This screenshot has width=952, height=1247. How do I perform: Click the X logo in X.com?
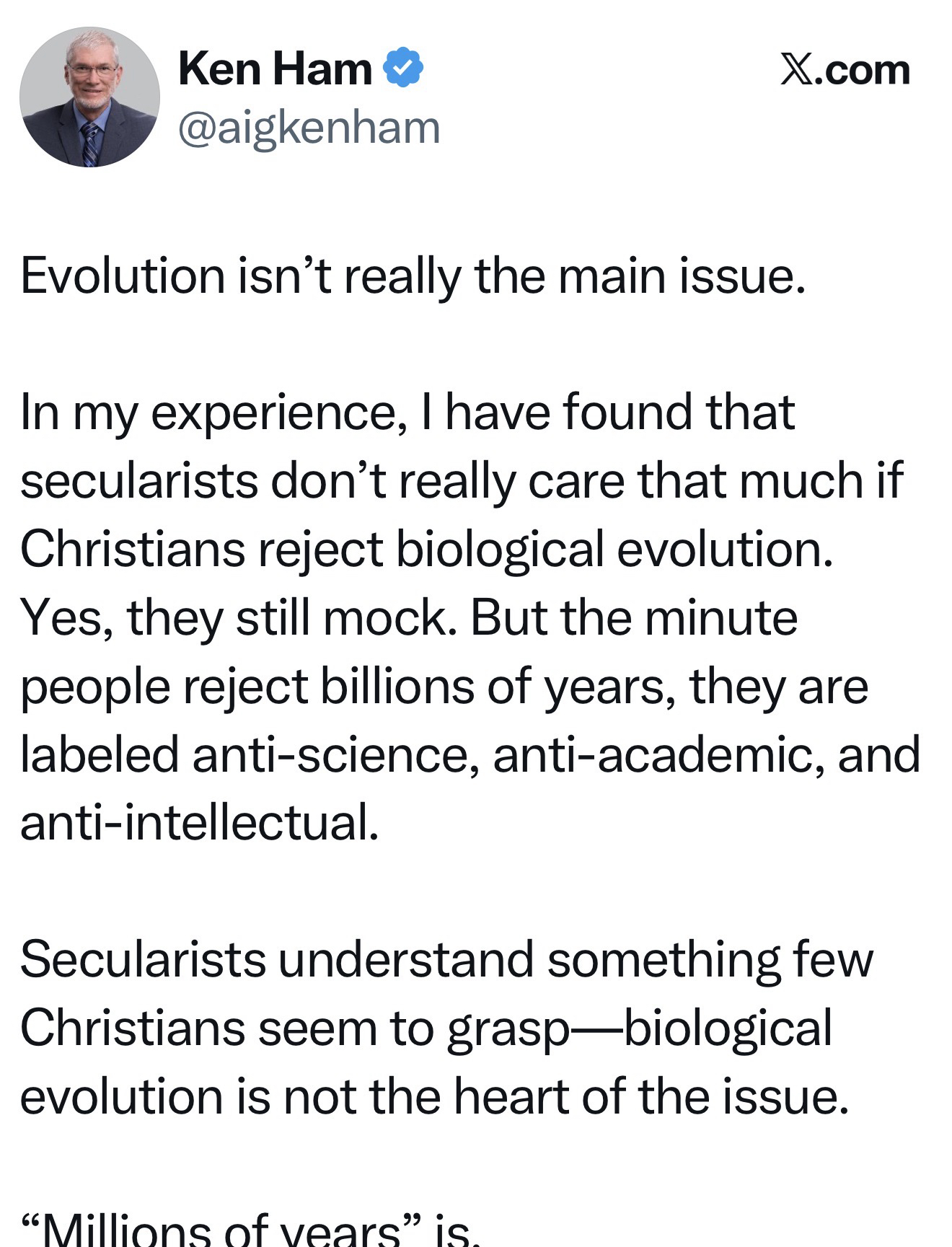(x=796, y=71)
